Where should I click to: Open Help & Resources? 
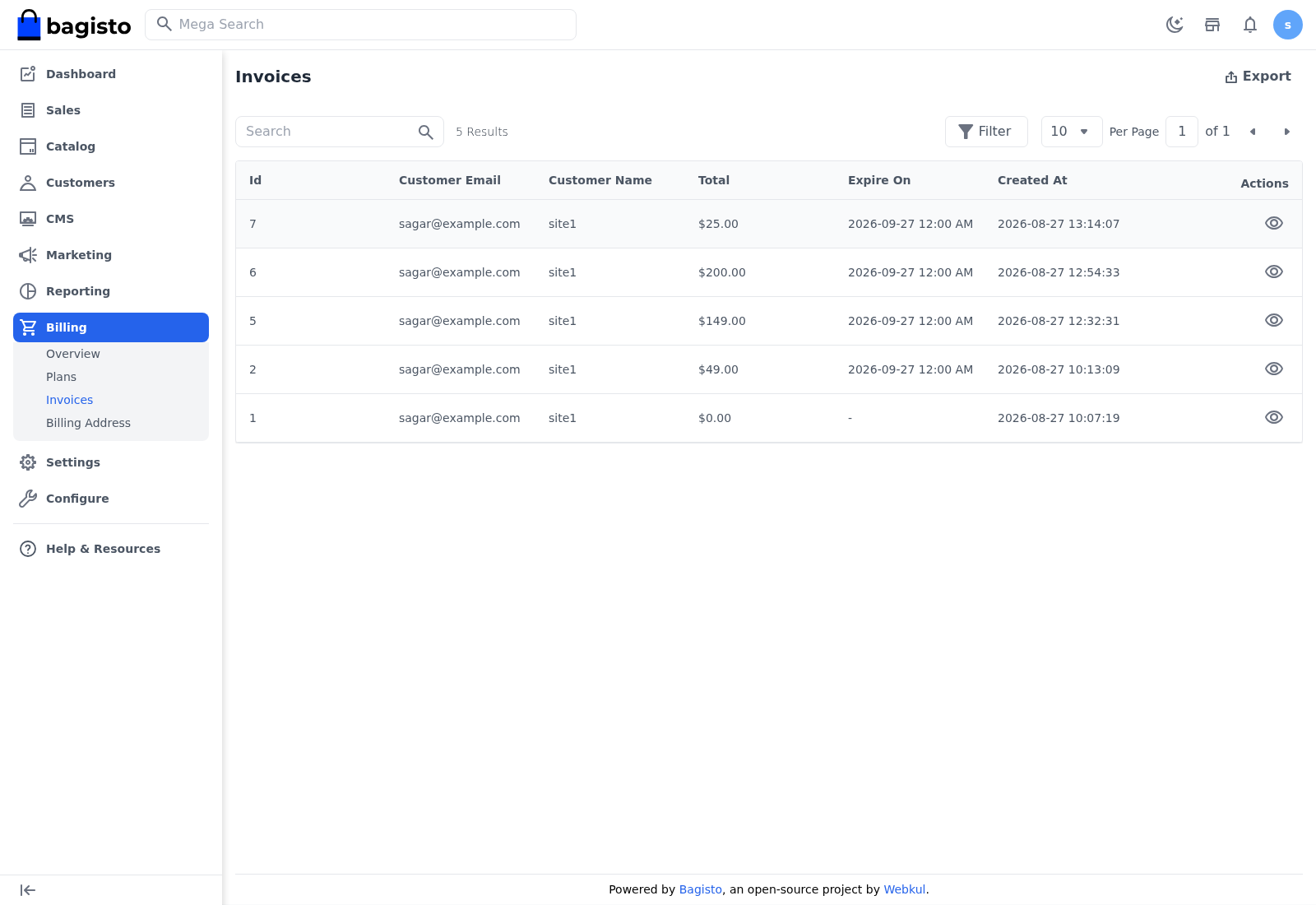click(111, 549)
